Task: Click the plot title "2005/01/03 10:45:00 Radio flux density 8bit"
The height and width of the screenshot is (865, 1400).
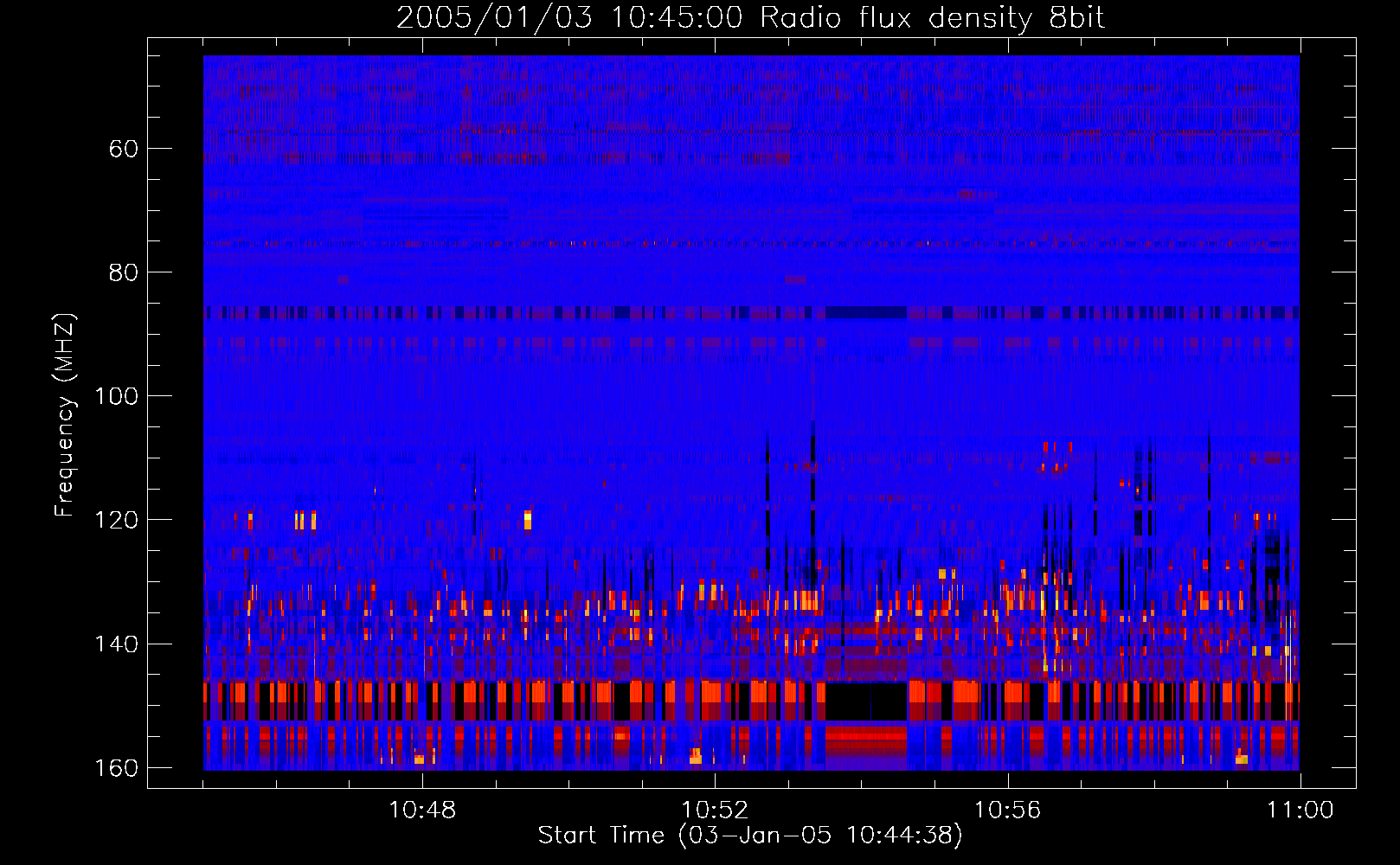Action: (x=750, y=18)
